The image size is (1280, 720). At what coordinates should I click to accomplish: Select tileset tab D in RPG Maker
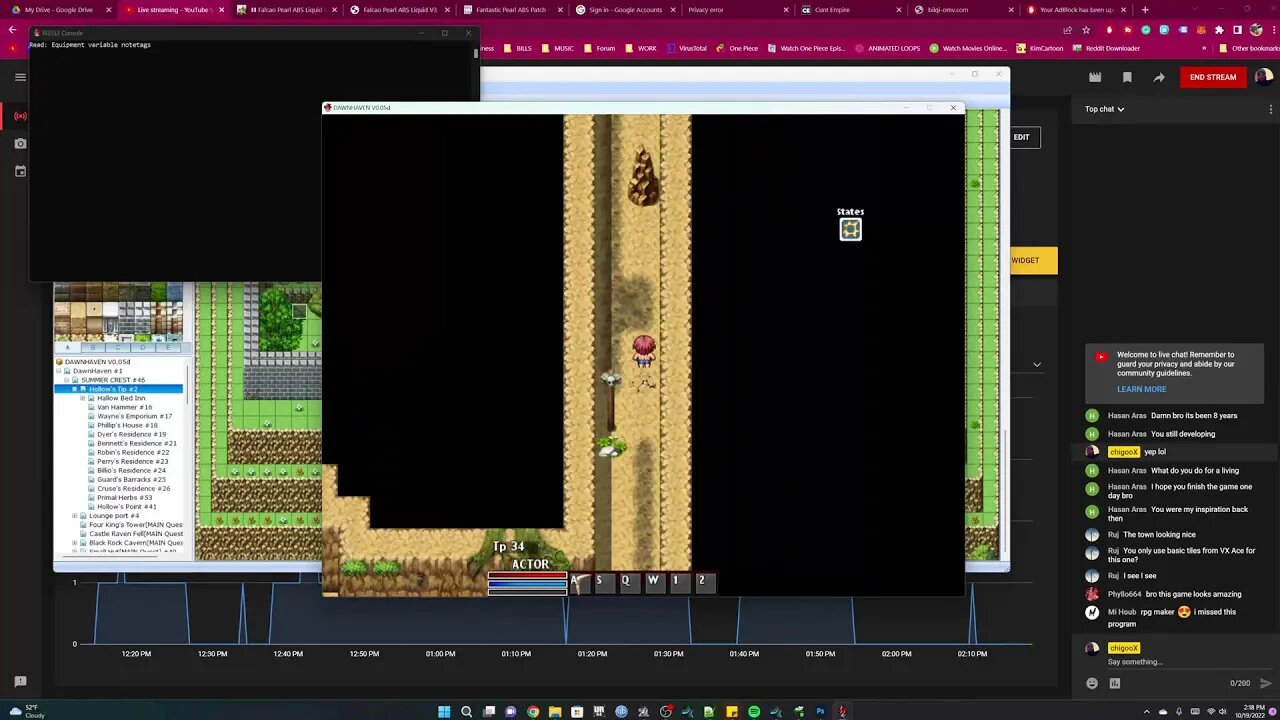pyautogui.click(x=144, y=348)
